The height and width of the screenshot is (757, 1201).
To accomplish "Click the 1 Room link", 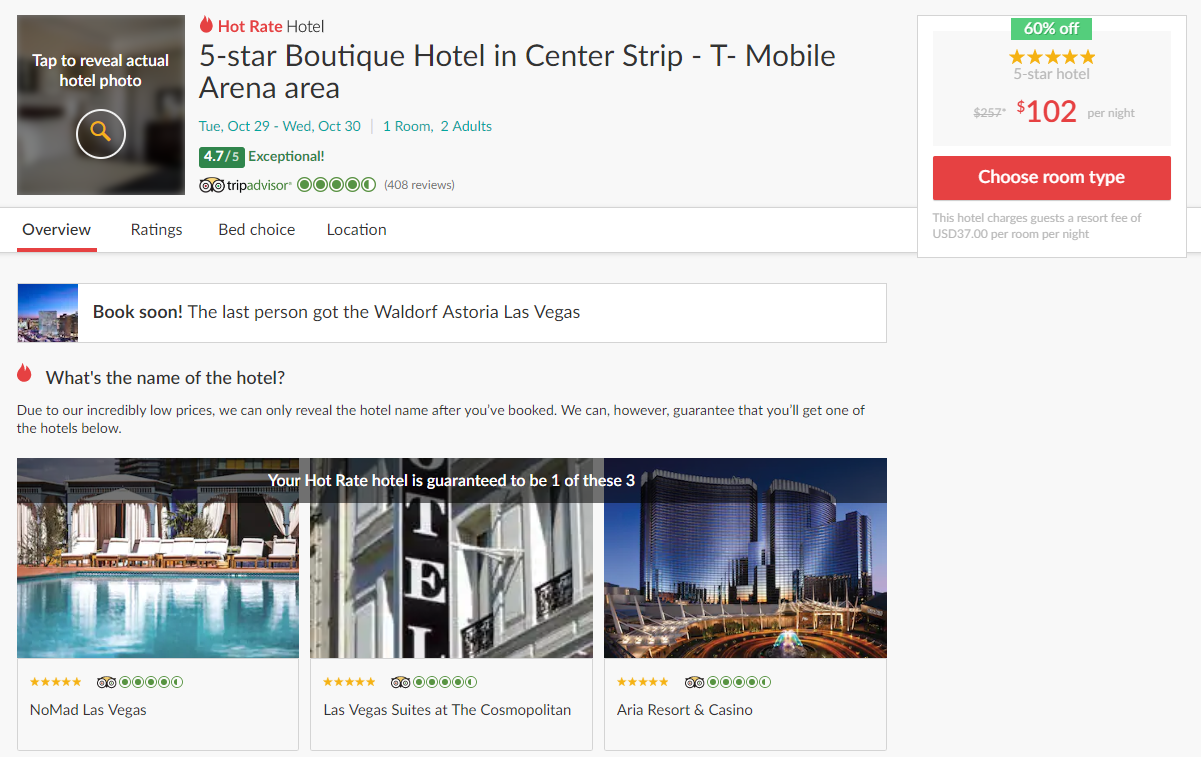I will (408, 126).
